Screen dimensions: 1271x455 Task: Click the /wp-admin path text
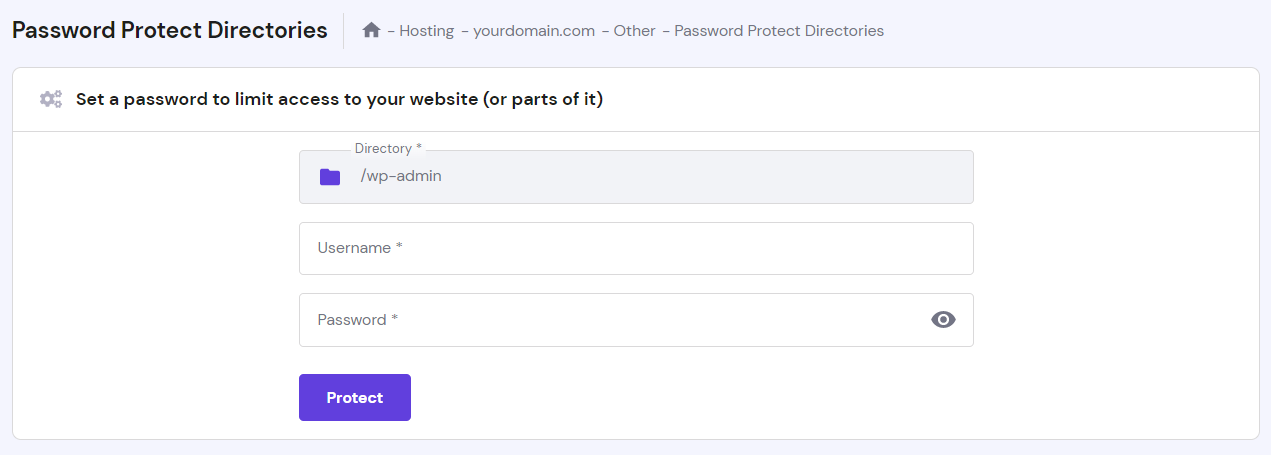(401, 176)
